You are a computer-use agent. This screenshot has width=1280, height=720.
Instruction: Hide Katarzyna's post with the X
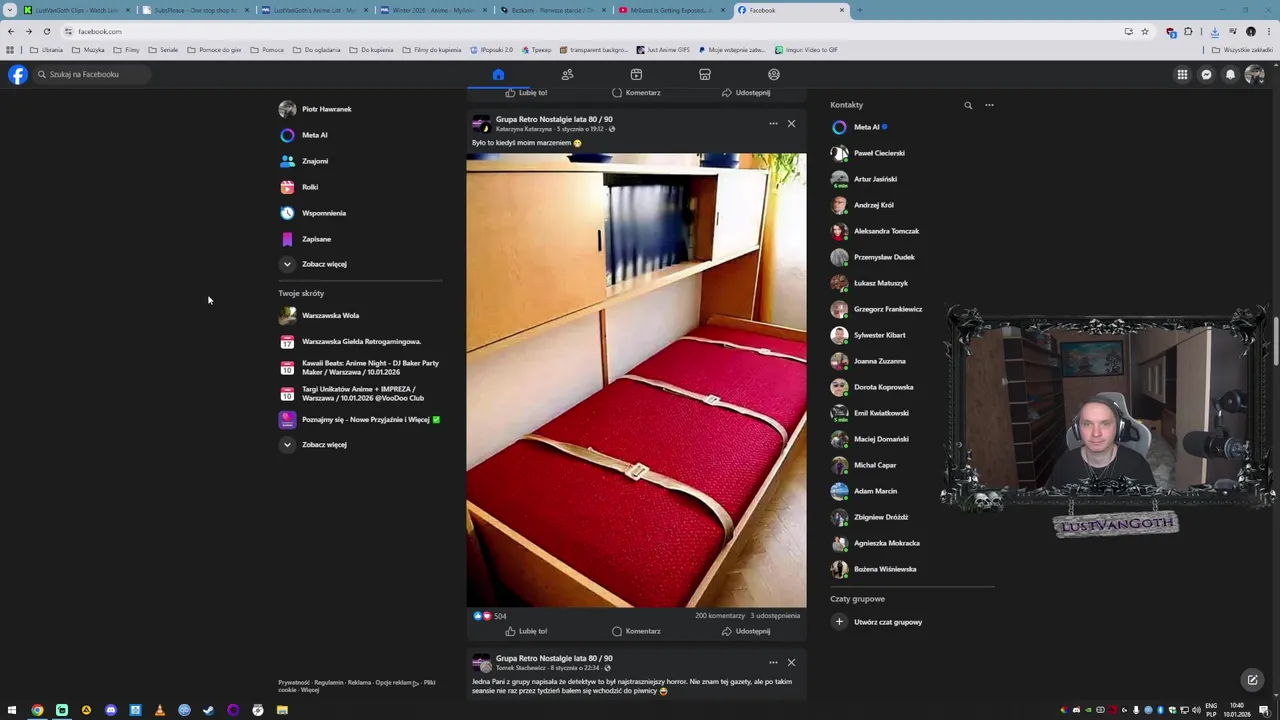(791, 124)
